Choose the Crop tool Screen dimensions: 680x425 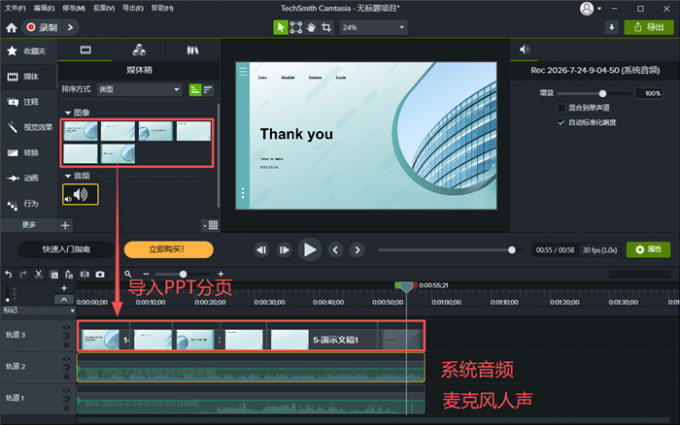(x=326, y=27)
